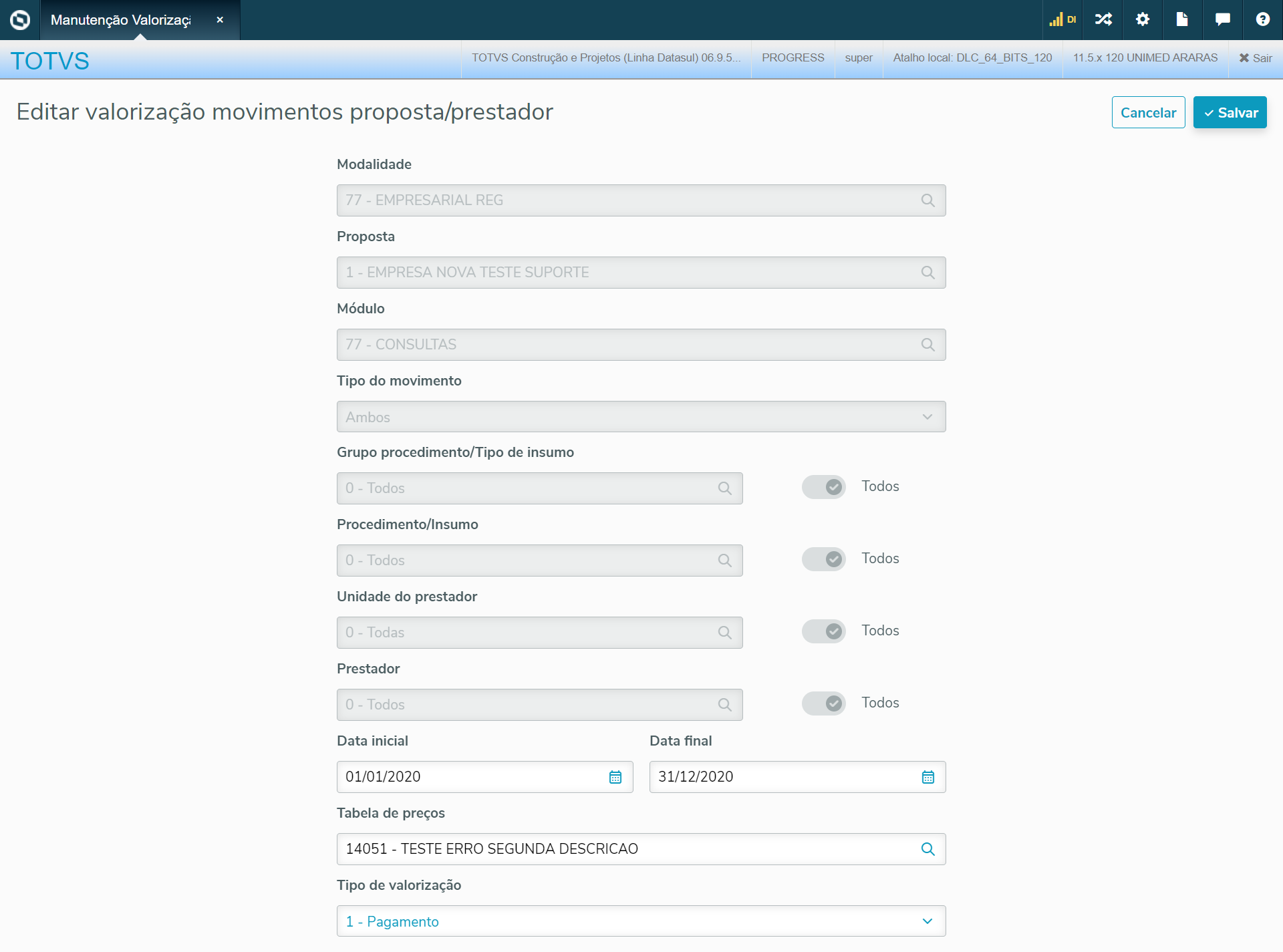Viewport: 1283px width, 952px height.
Task: Click the signal bars DI indicator
Action: click(x=1062, y=19)
